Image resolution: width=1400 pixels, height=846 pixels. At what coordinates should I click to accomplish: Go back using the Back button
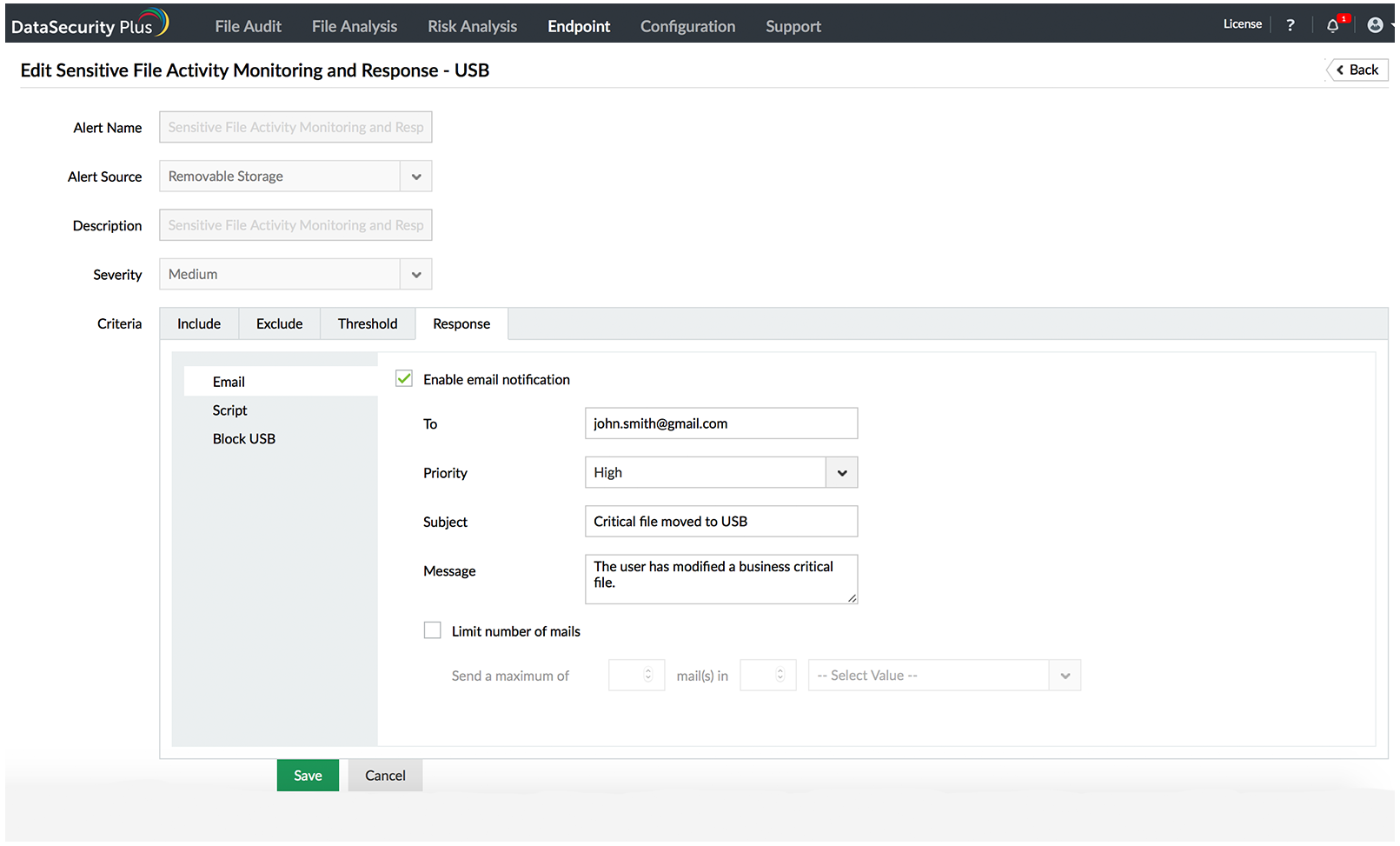(1357, 70)
